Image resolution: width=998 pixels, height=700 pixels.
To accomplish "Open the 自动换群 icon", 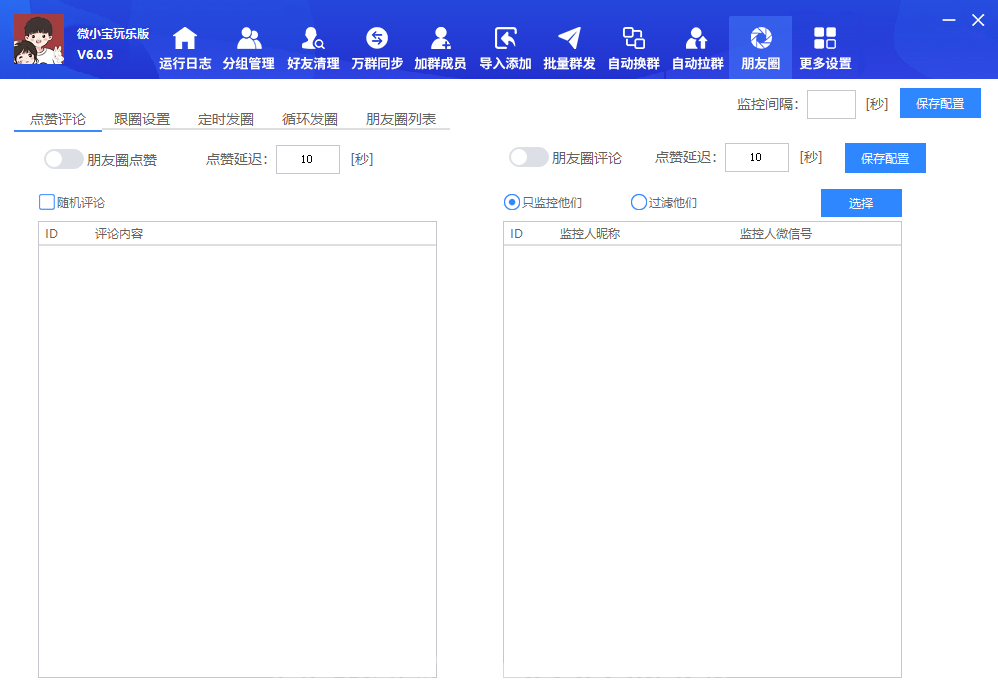I will [x=633, y=39].
